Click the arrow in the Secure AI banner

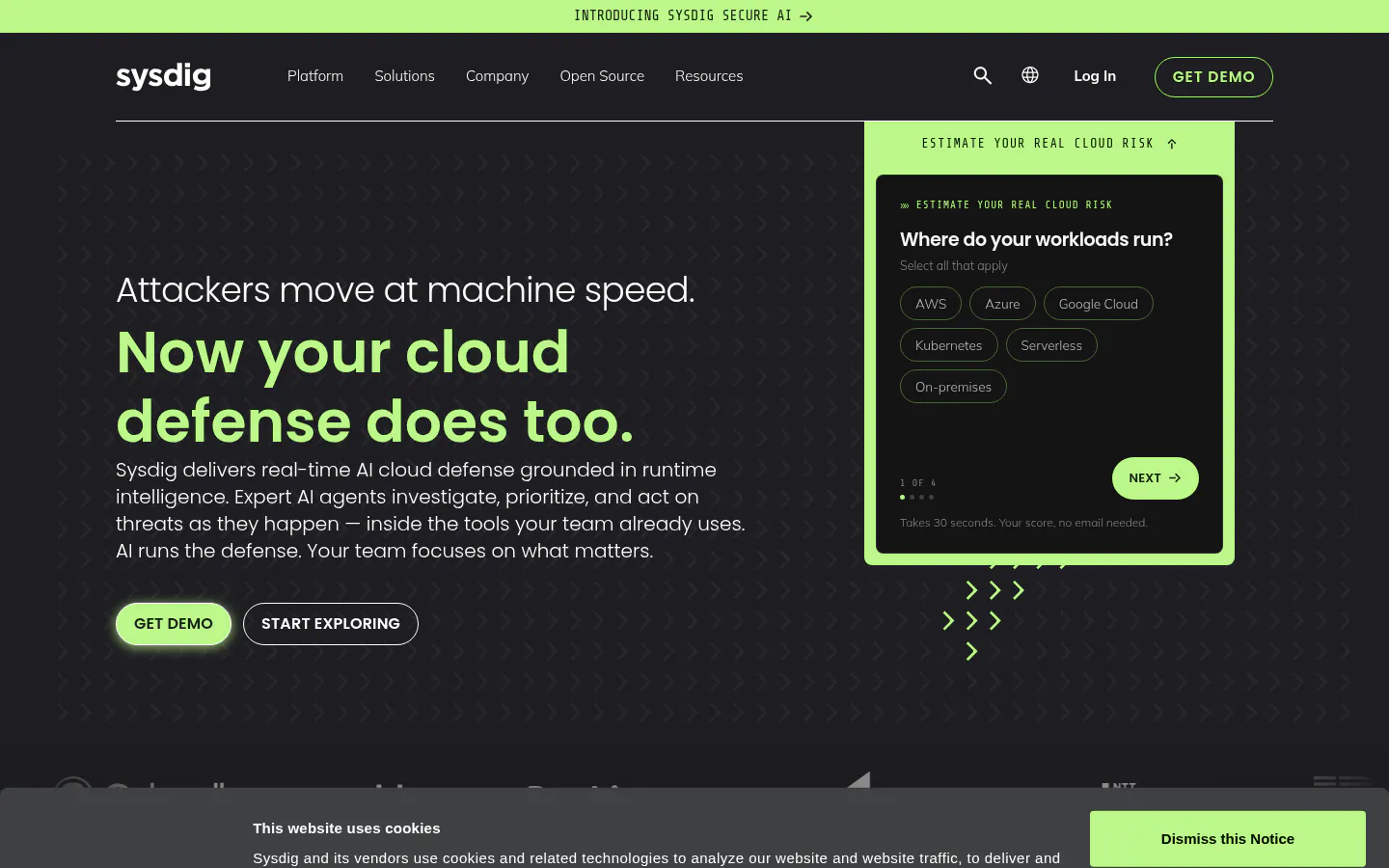(x=806, y=16)
